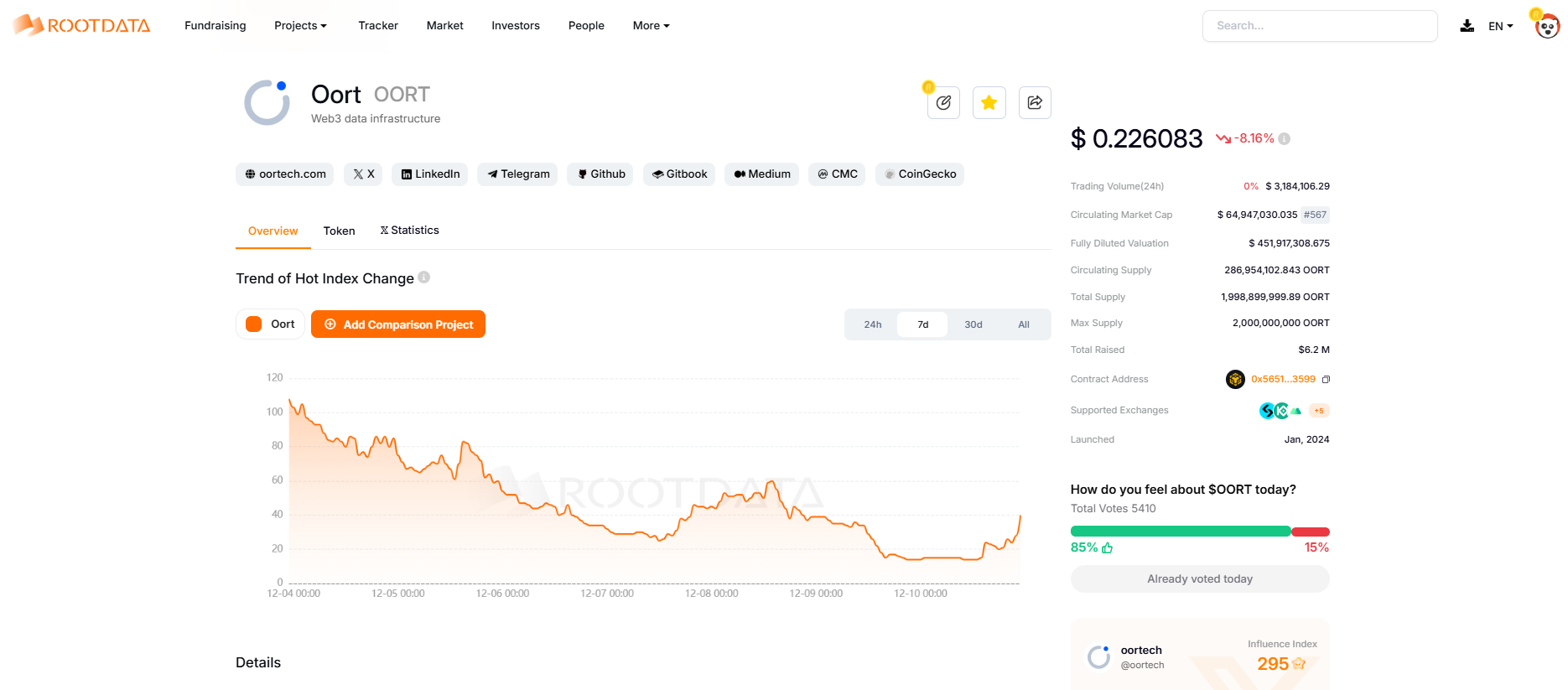This screenshot has height=690, width=1568.
Task: Click the @oortech handle text
Action: click(1142, 666)
